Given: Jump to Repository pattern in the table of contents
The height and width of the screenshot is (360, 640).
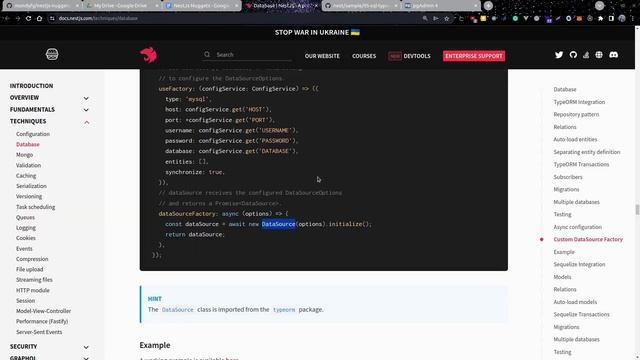Looking at the screenshot, I should [x=576, y=114].
